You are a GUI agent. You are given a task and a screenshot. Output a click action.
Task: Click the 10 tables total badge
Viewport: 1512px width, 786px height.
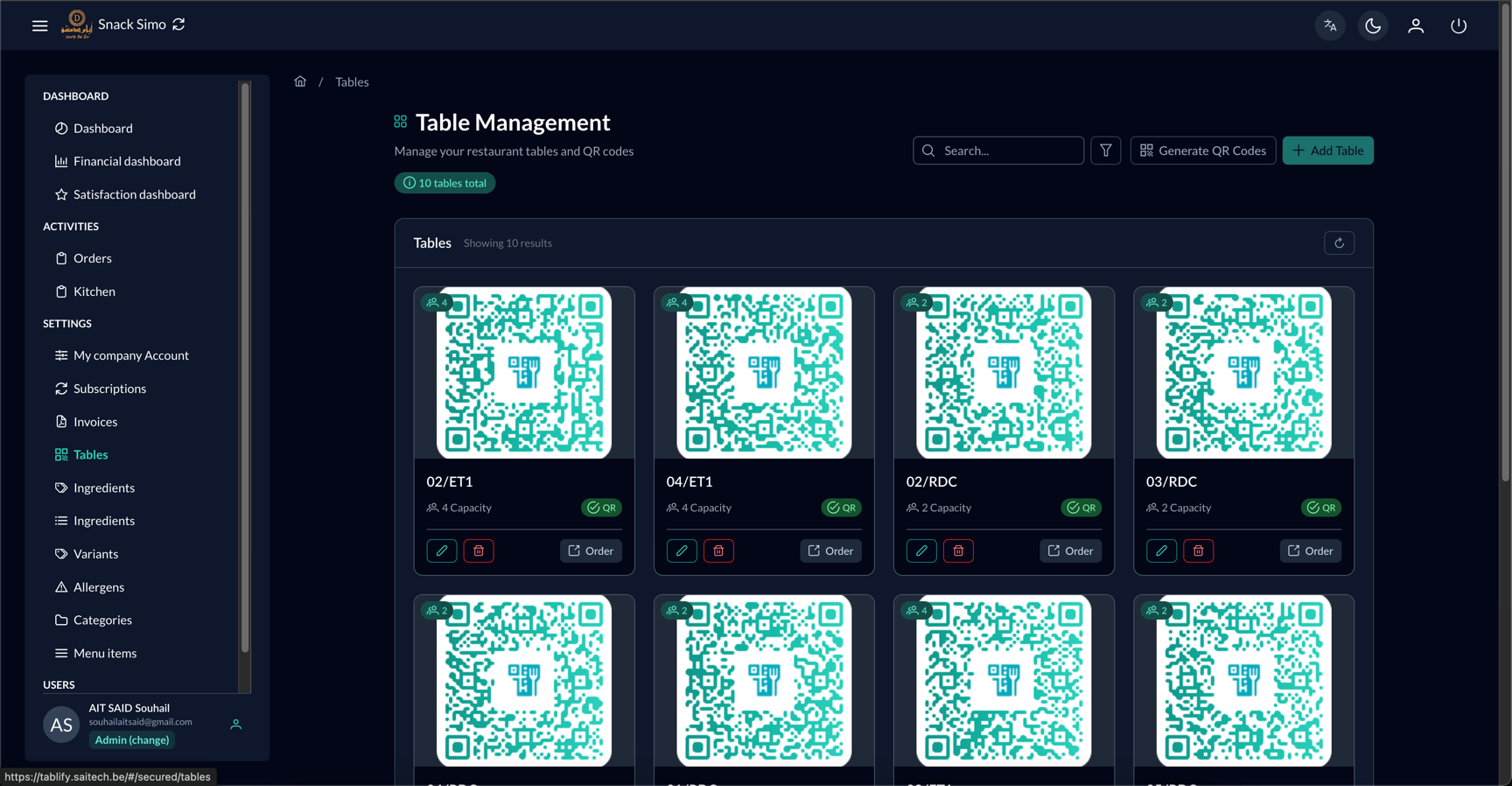444,183
